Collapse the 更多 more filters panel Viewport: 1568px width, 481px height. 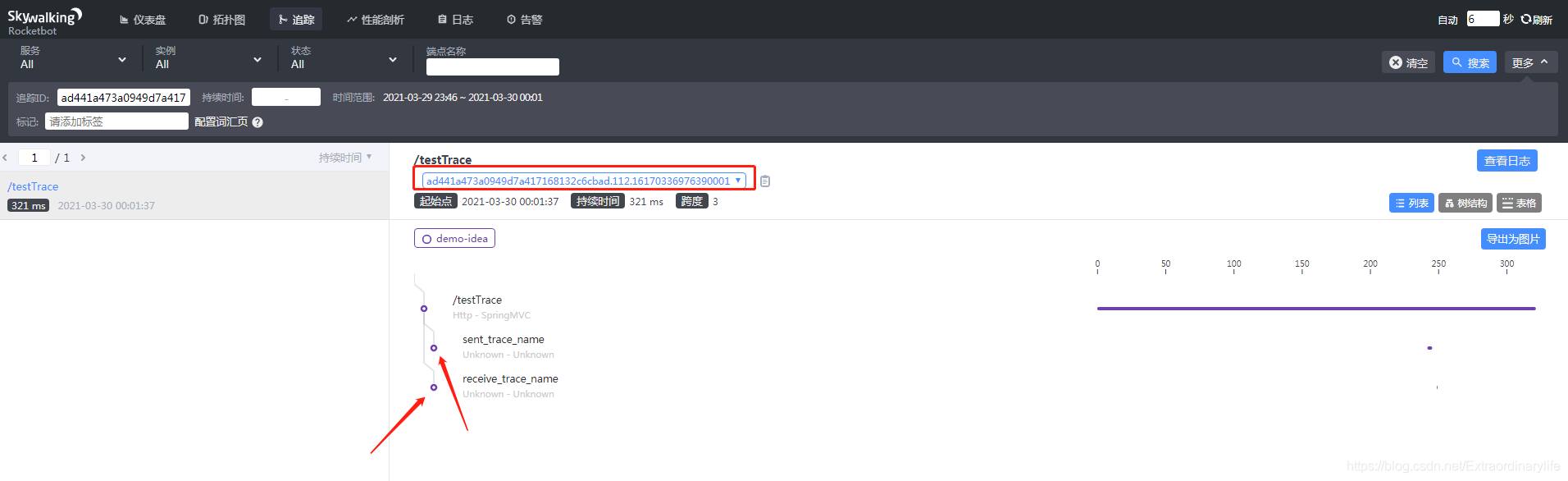(1531, 62)
